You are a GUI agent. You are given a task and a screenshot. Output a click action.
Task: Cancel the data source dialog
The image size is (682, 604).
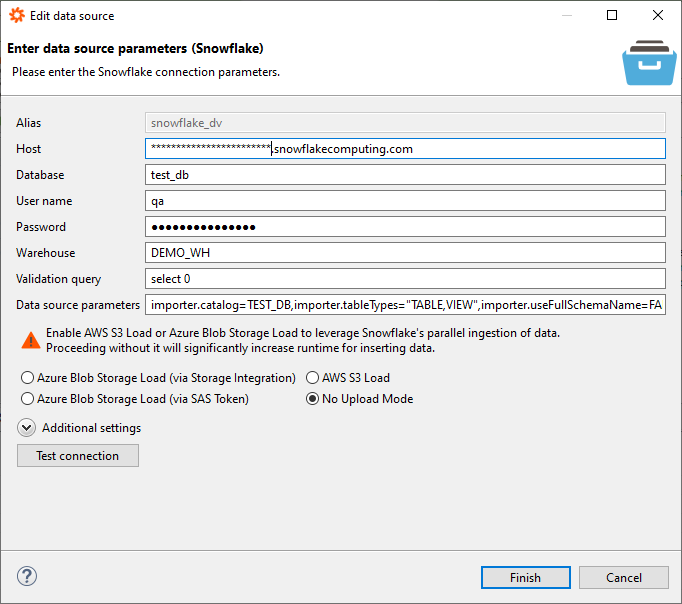coord(624,577)
